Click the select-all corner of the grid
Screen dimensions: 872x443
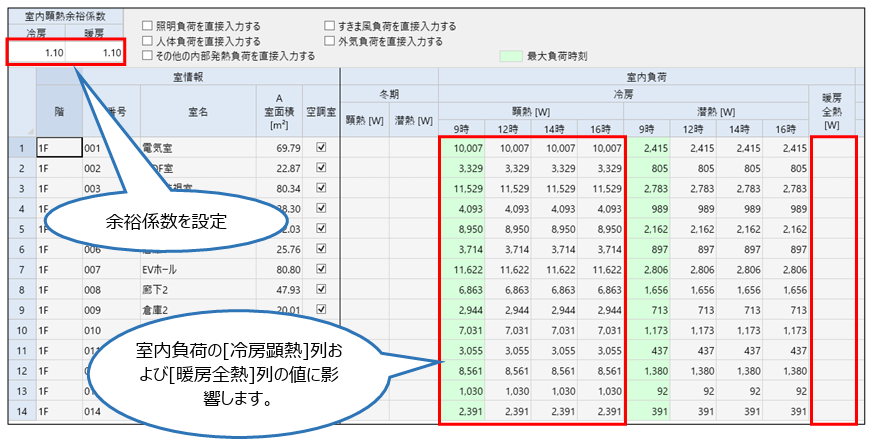click(19, 113)
